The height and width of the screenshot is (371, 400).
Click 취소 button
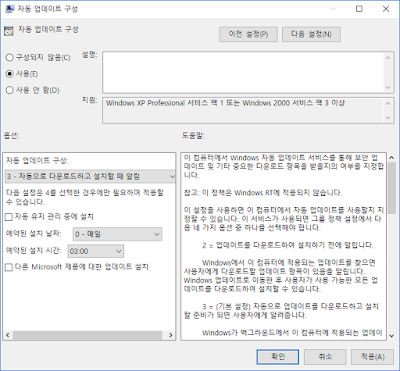click(325, 357)
